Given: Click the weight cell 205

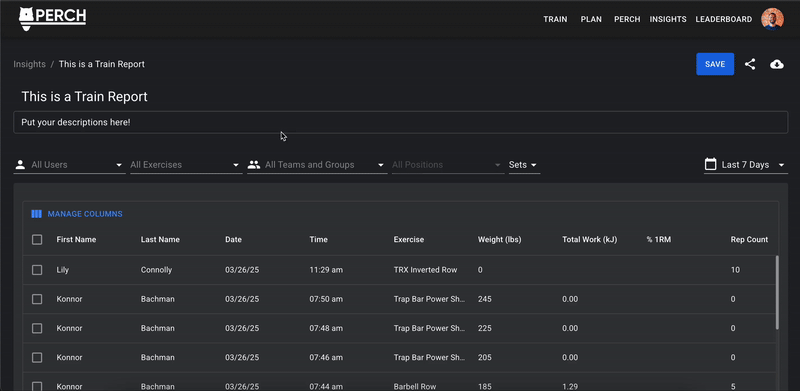Looking at the screenshot, I should click(x=485, y=357).
